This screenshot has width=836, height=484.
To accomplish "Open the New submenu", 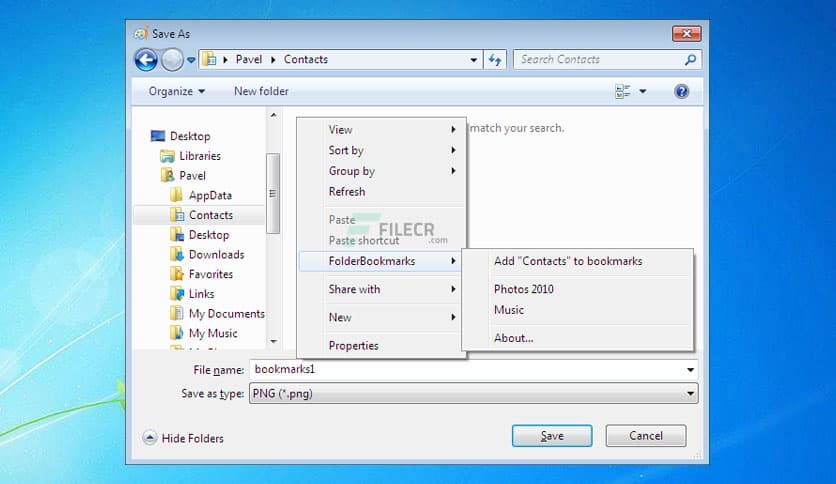I will pos(382,318).
